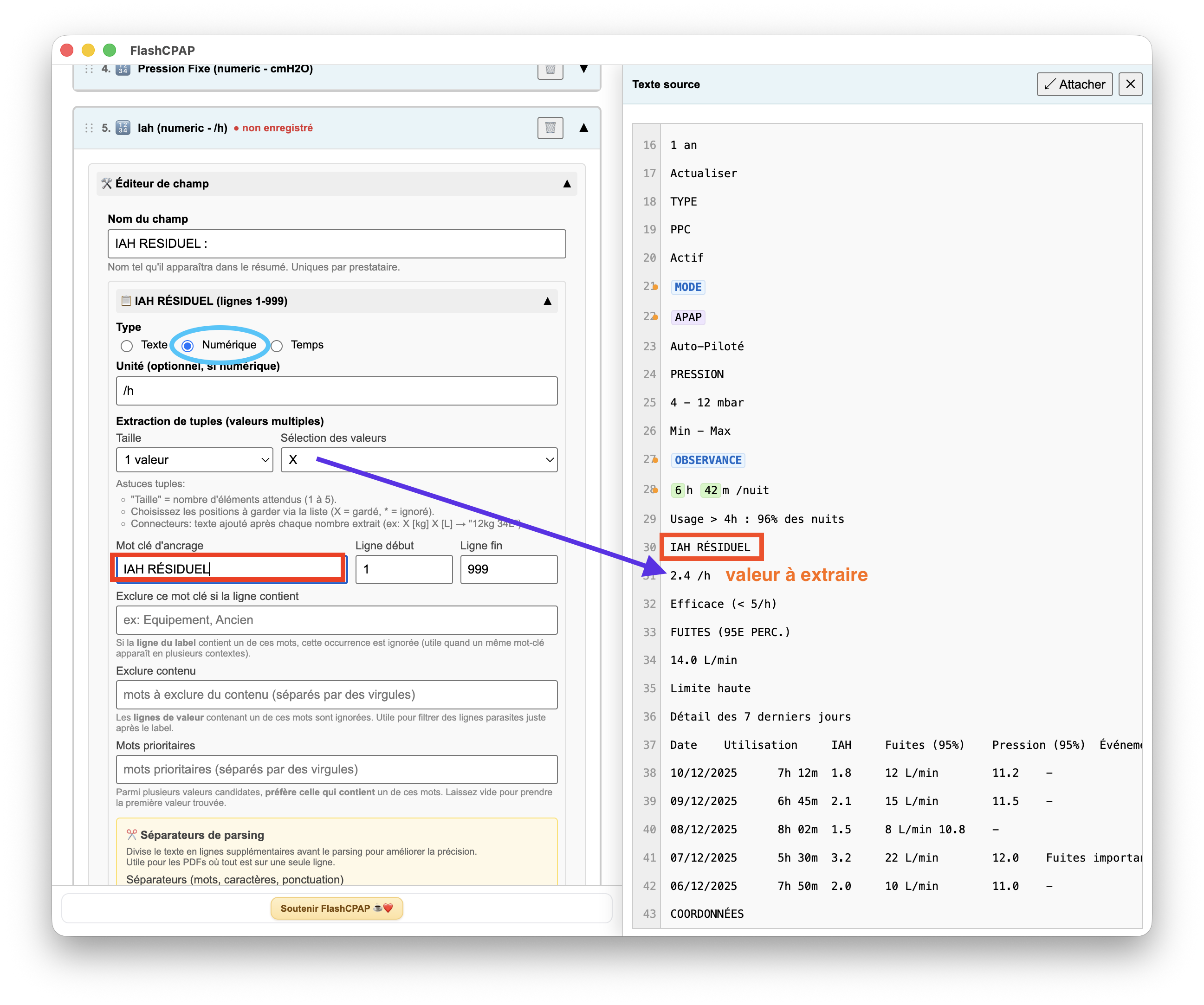
Task: Click clipboard icon beside IAH RÉSIDUEL section
Action: pos(126,301)
